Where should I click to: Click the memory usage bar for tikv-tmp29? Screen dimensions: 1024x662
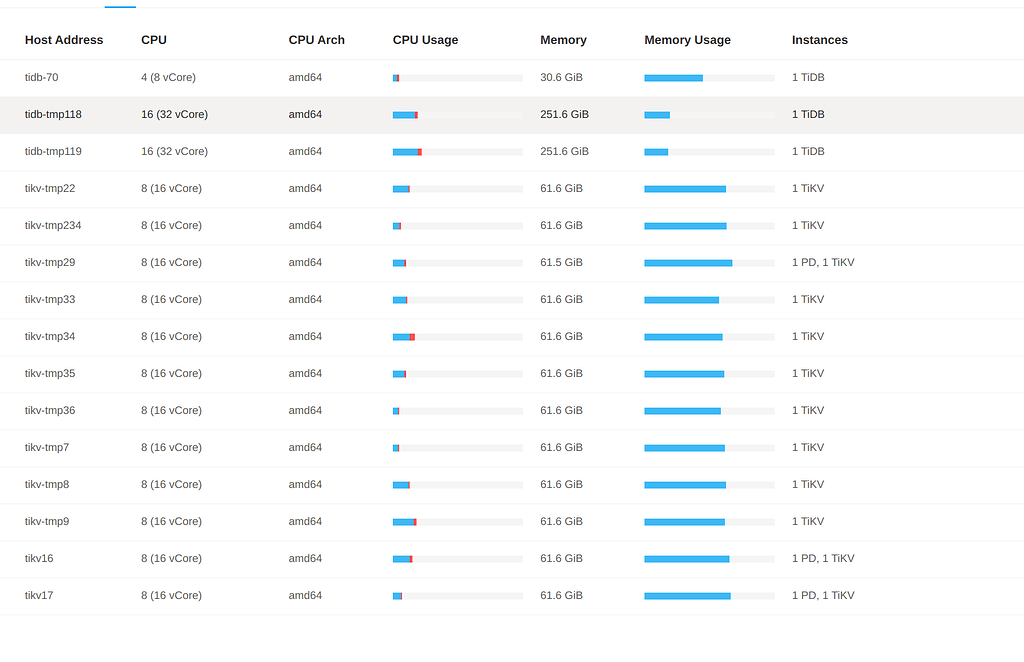click(x=708, y=263)
